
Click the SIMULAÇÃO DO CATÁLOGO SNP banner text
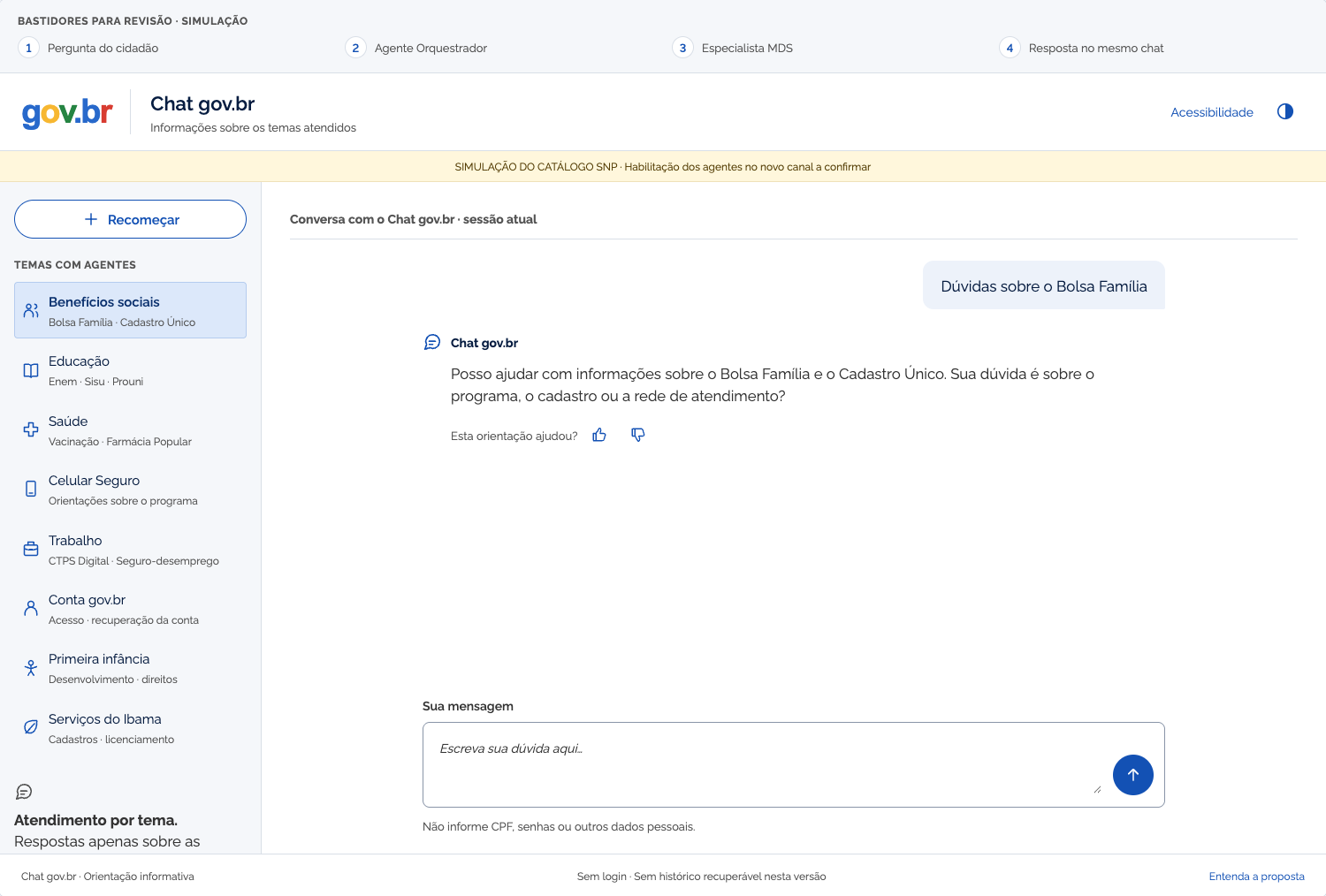663,167
